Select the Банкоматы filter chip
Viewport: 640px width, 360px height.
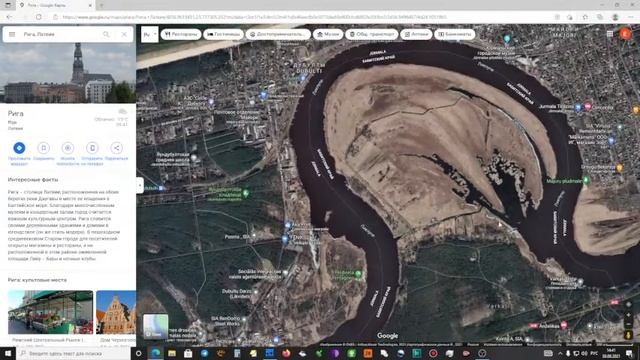point(455,34)
